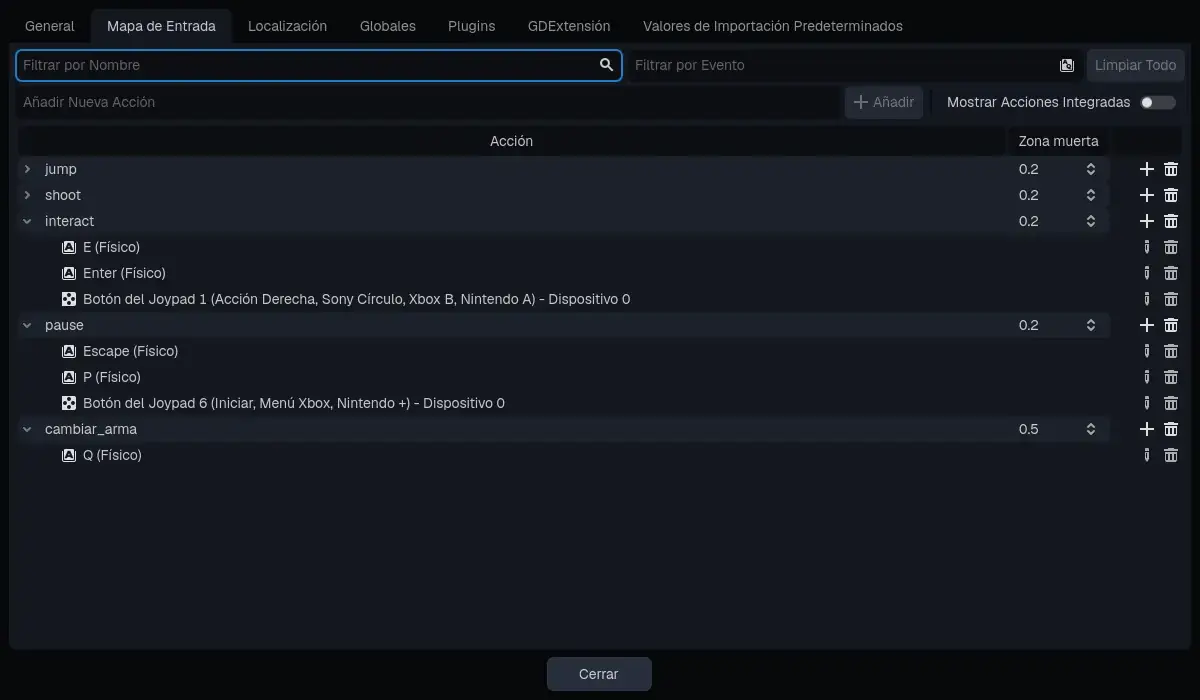Remove the Q (Físico) event
Viewport: 1200px width, 700px height.
point(1171,455)
